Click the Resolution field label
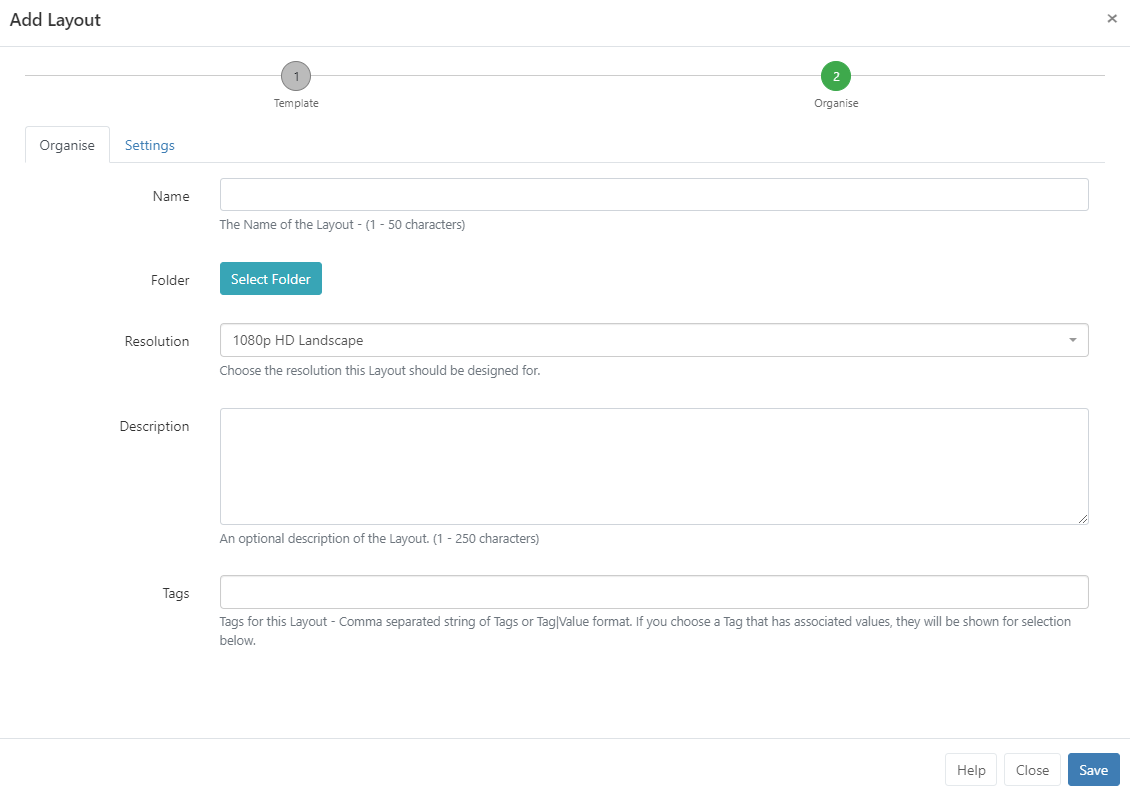 point(157,341)
